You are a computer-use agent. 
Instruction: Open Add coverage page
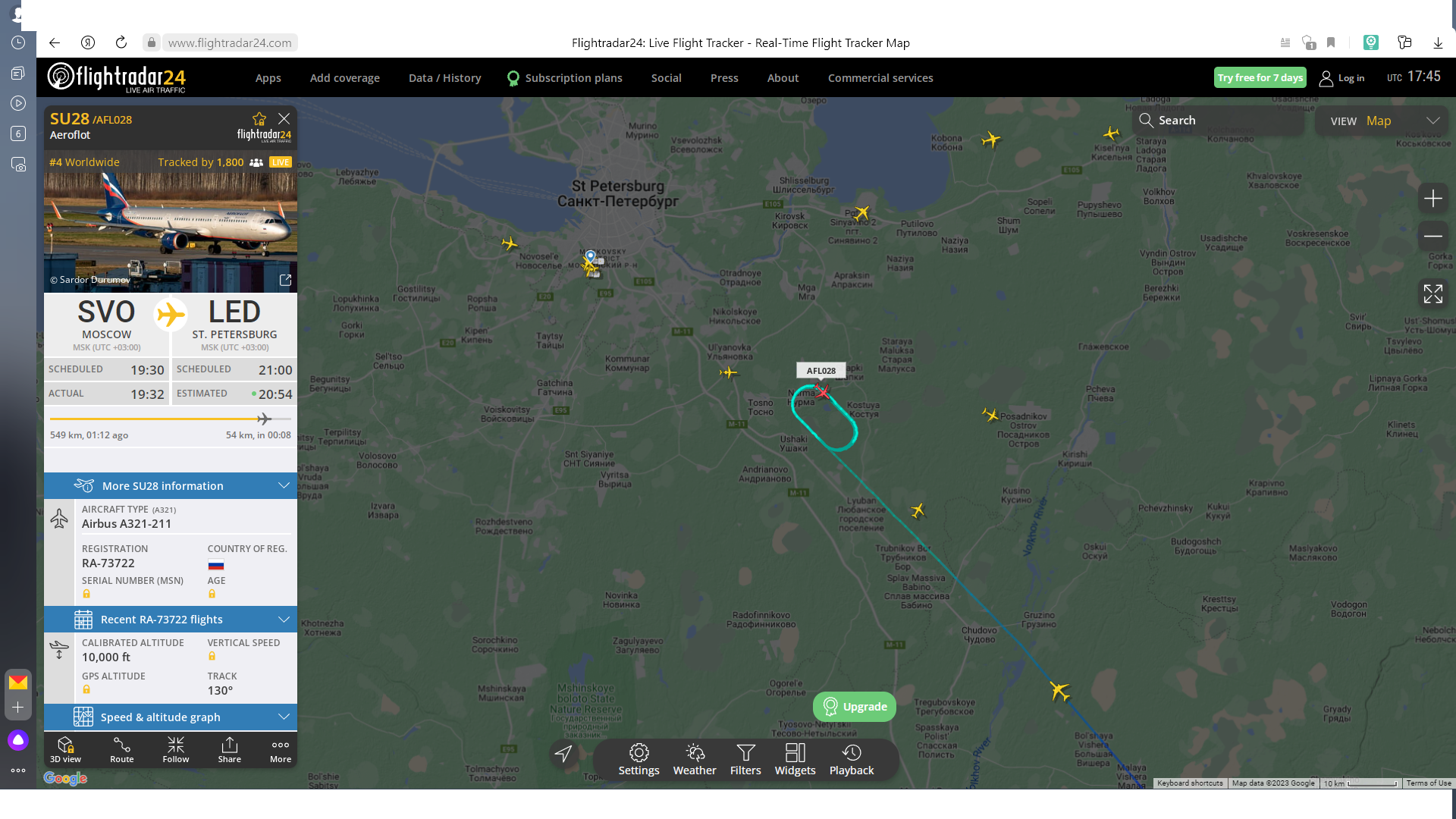[344, 77]
